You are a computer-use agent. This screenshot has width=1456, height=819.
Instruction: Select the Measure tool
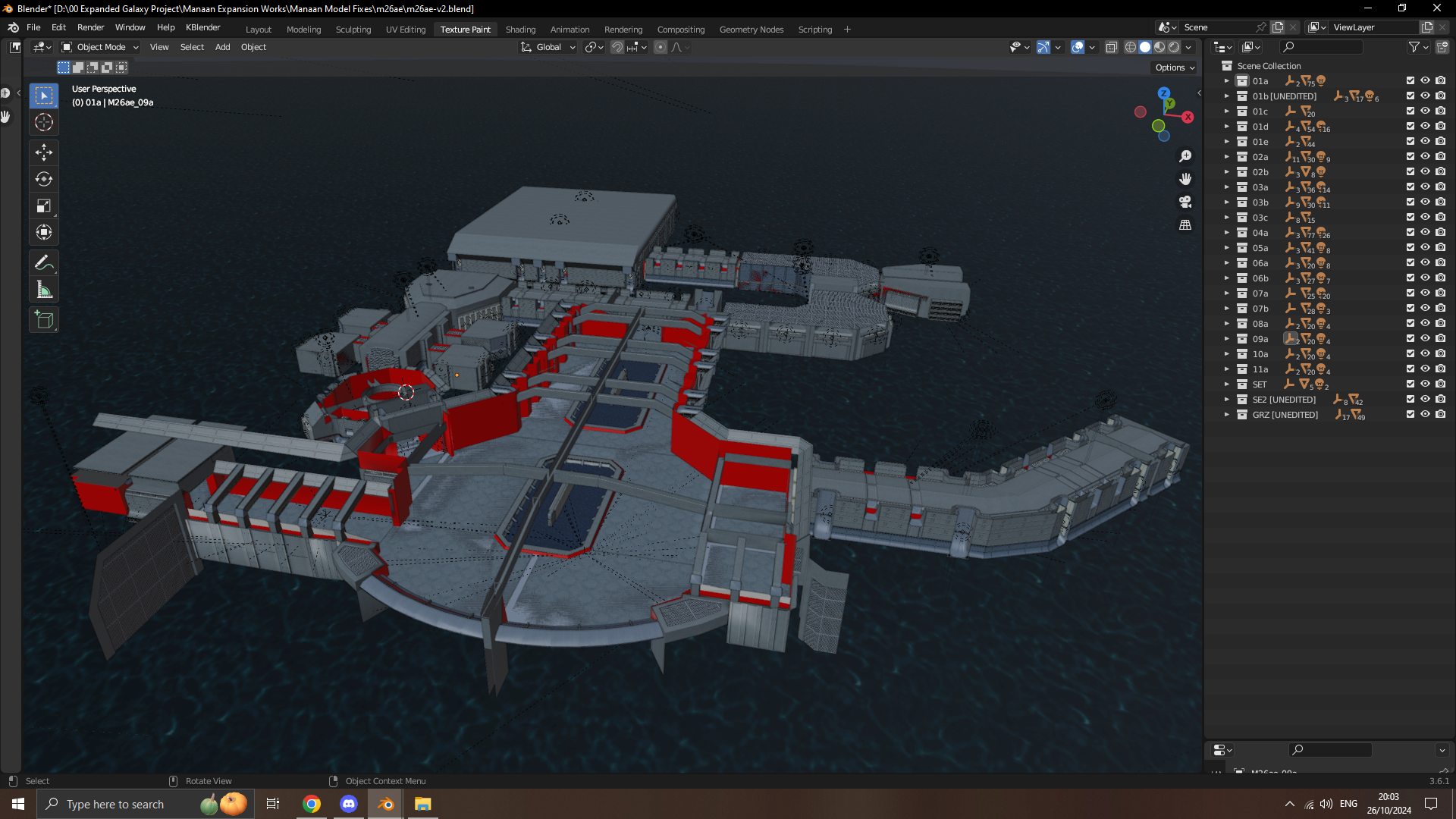pos(44,290)
